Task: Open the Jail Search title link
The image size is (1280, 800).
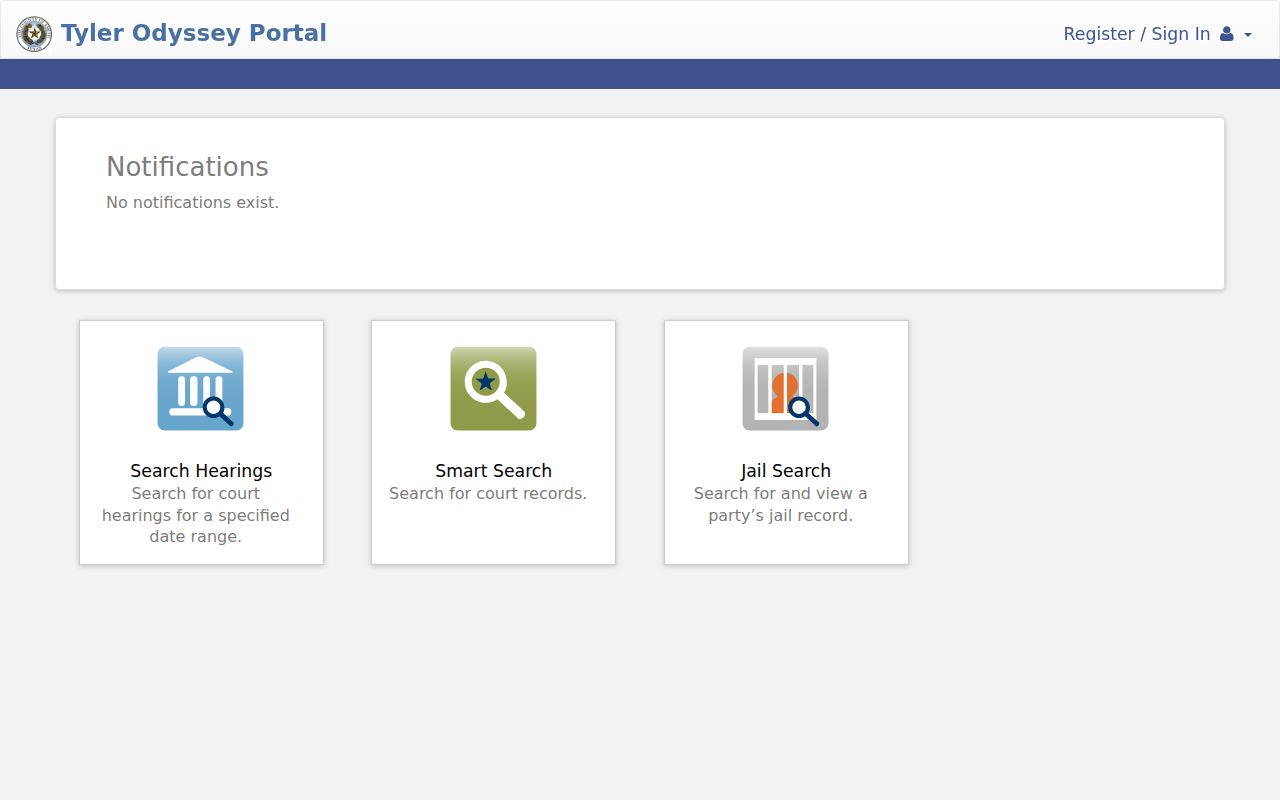Action: (786, 471)
